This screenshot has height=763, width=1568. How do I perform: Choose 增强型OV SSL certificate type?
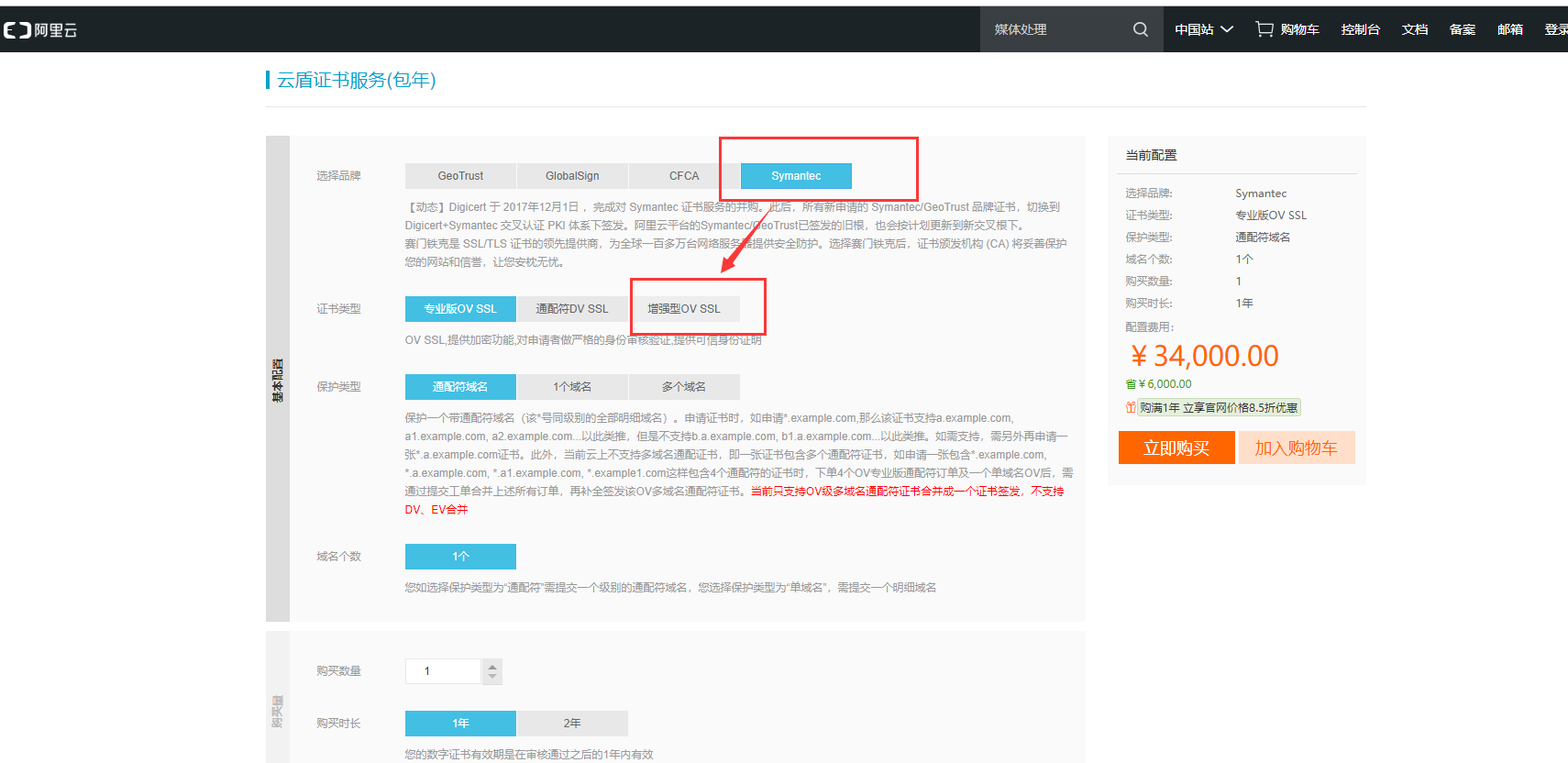684,309
